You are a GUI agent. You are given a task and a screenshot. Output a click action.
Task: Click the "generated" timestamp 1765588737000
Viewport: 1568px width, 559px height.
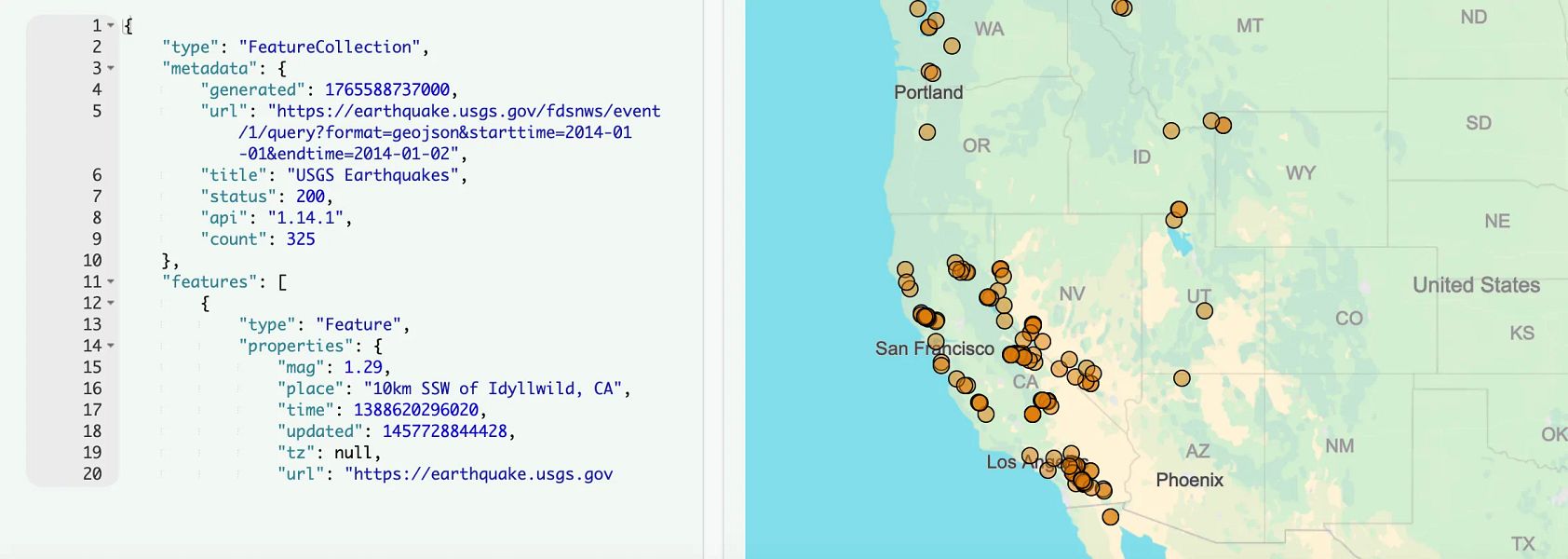click(386, 90)
